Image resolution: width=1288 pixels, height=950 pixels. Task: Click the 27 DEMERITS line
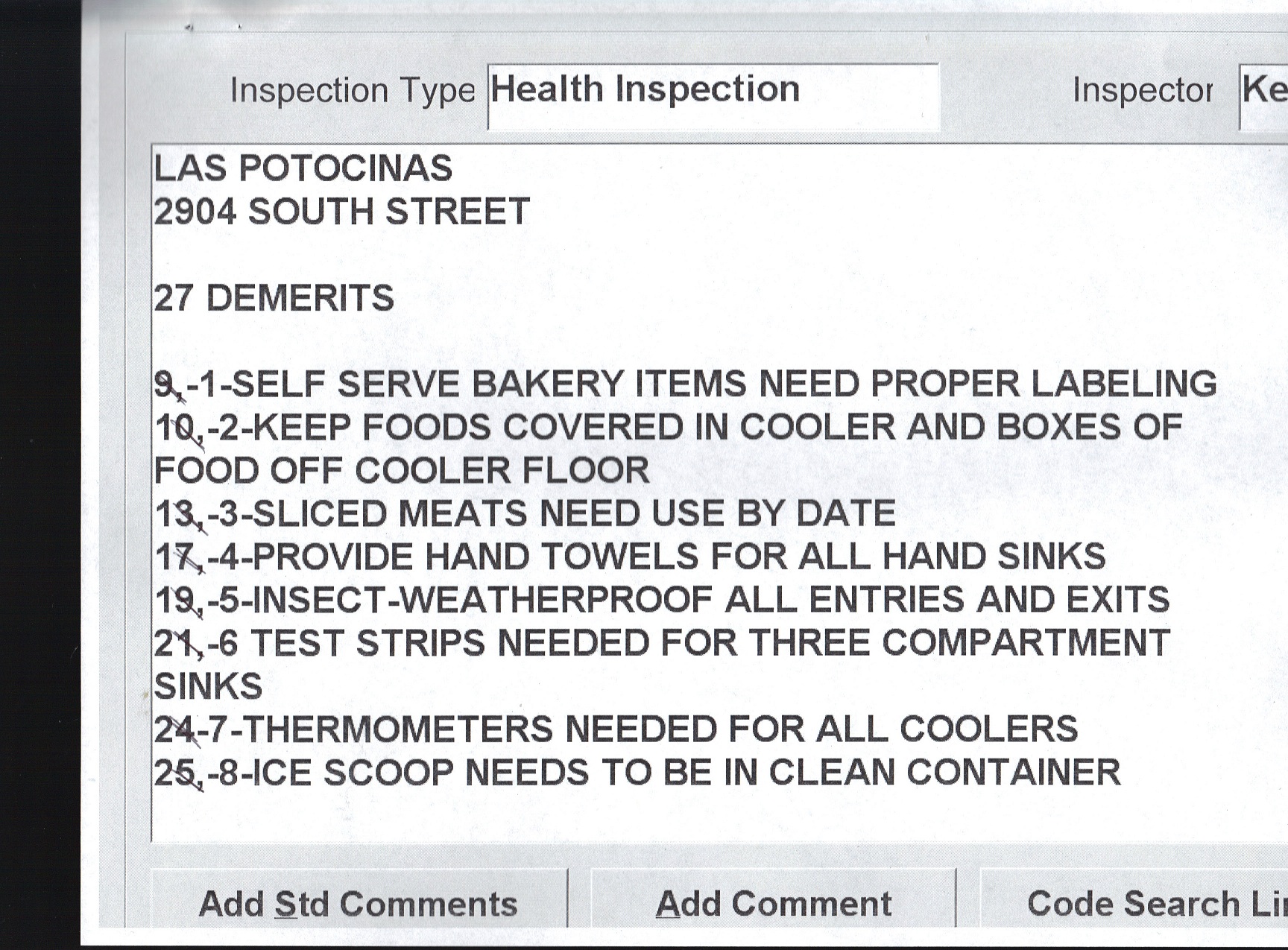[x=274, y=298]
